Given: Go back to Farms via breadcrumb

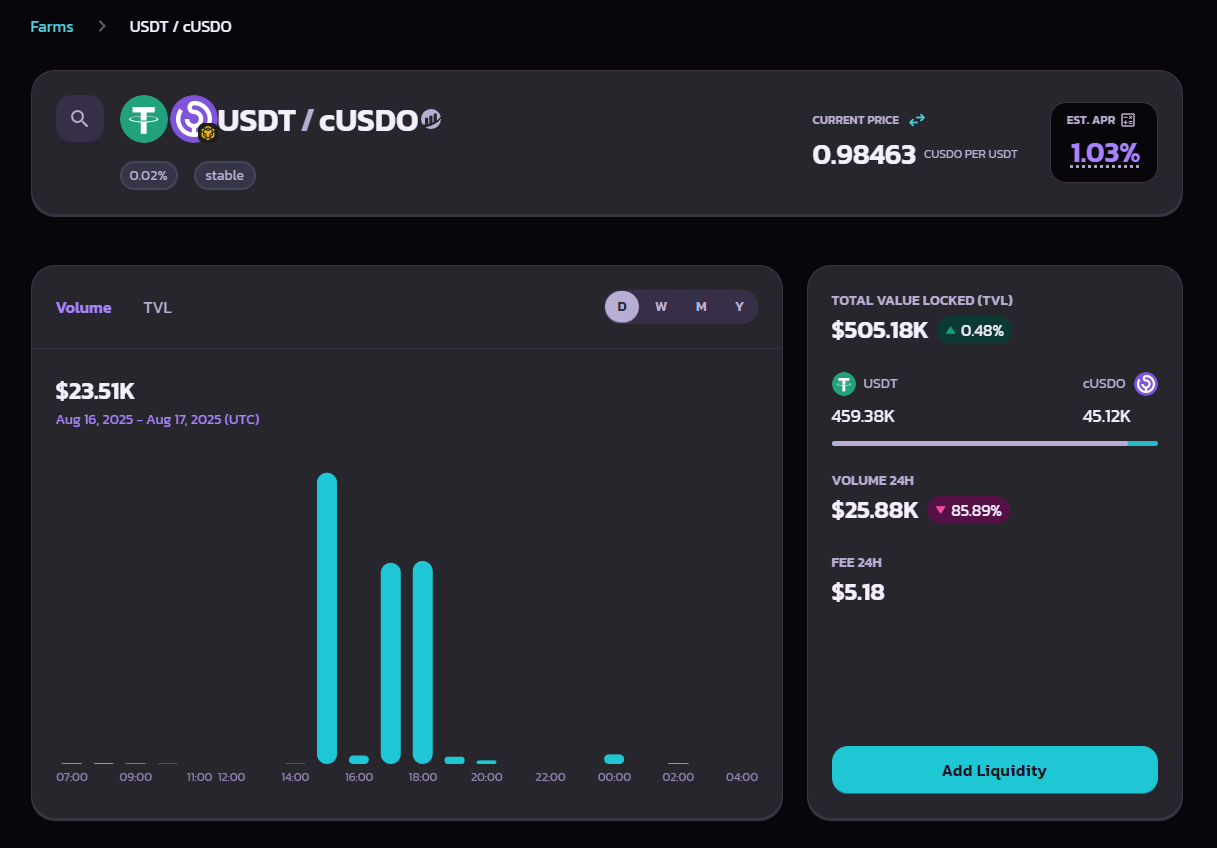Looking at the screenshot, I should pos(52,27).
